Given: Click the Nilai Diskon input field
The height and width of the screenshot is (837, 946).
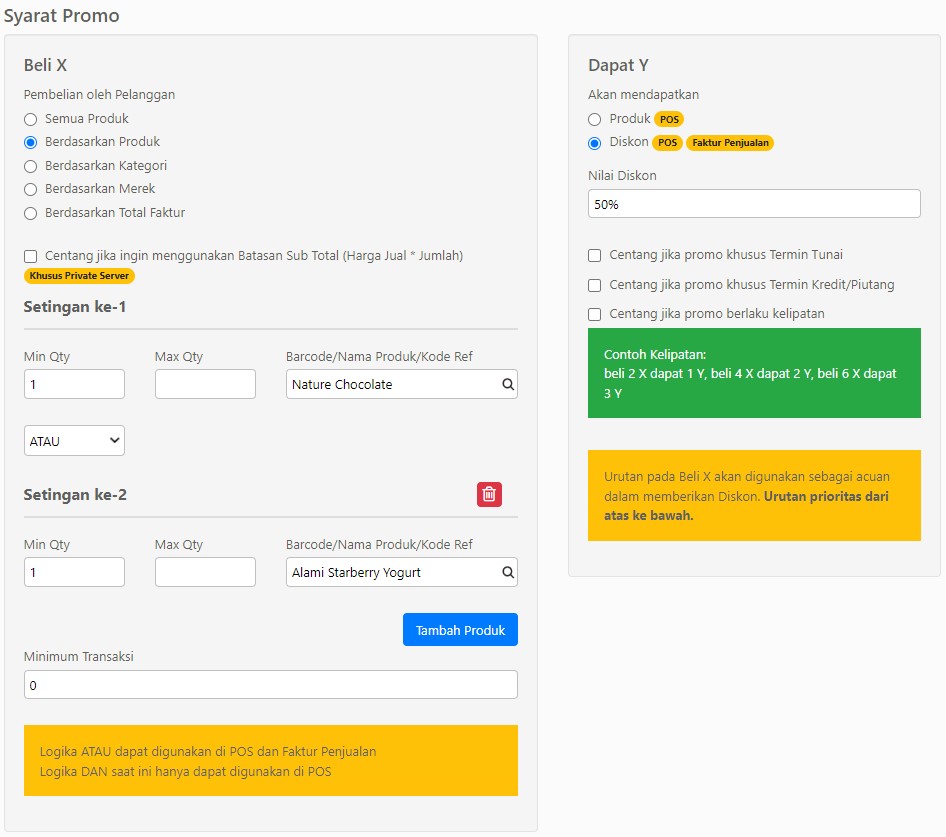Looking at the screenshot, I should pos(753,204).
